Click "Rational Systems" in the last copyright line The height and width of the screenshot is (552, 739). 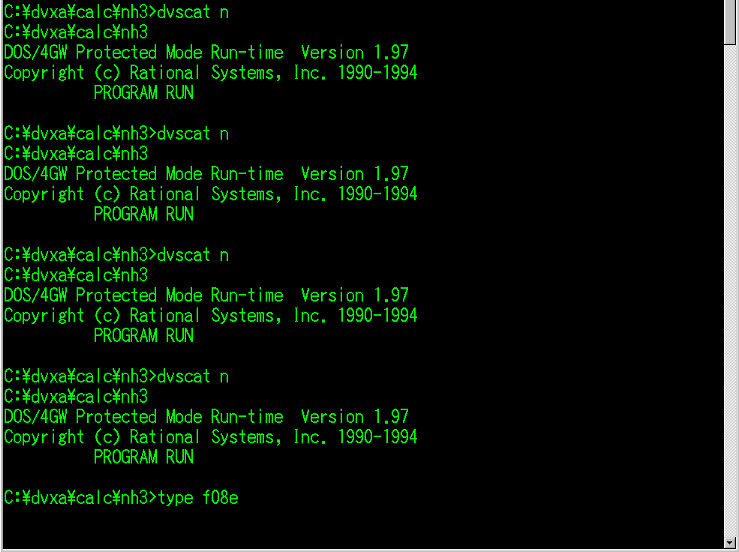(206, 437)
